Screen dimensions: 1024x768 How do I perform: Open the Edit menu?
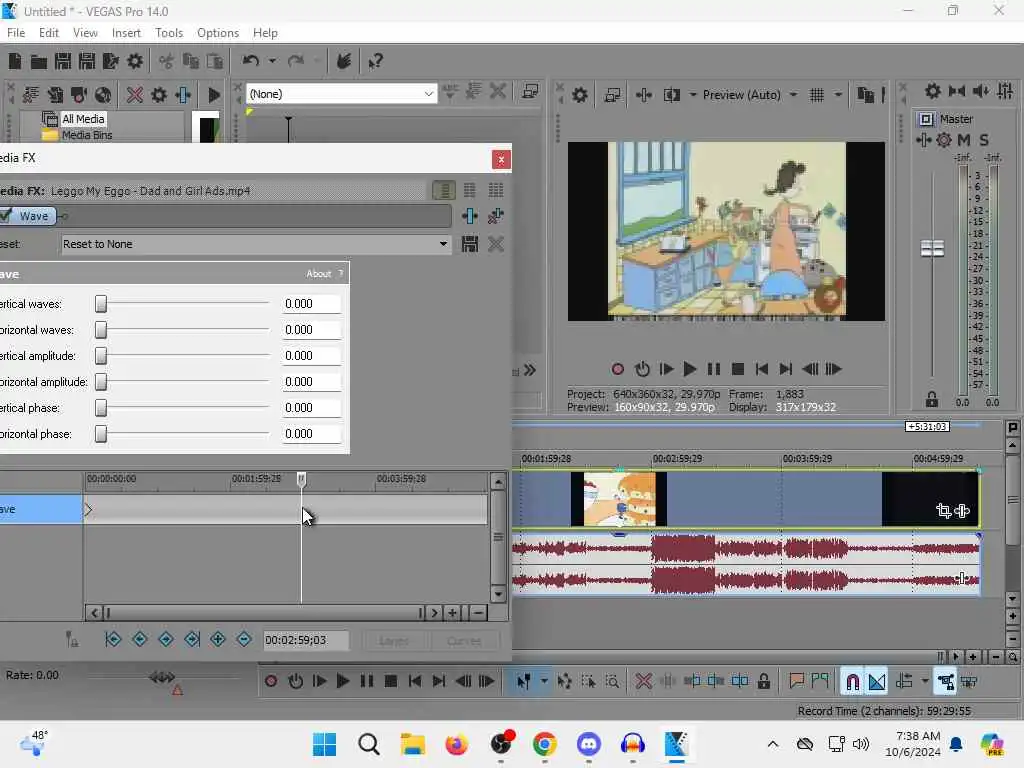pos(48,33)
